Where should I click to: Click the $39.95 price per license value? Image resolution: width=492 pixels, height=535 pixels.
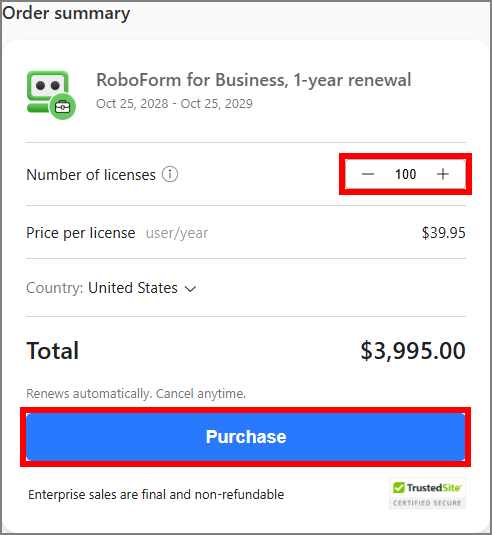point(444,233)
